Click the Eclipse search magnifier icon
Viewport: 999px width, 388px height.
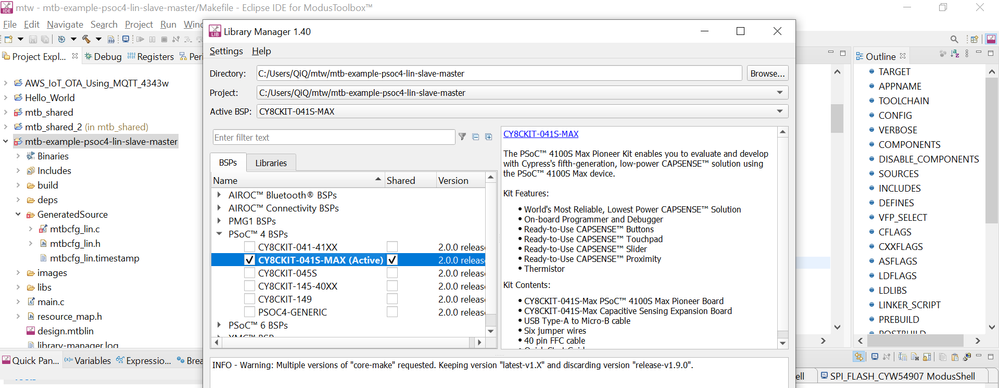(954, 39)
